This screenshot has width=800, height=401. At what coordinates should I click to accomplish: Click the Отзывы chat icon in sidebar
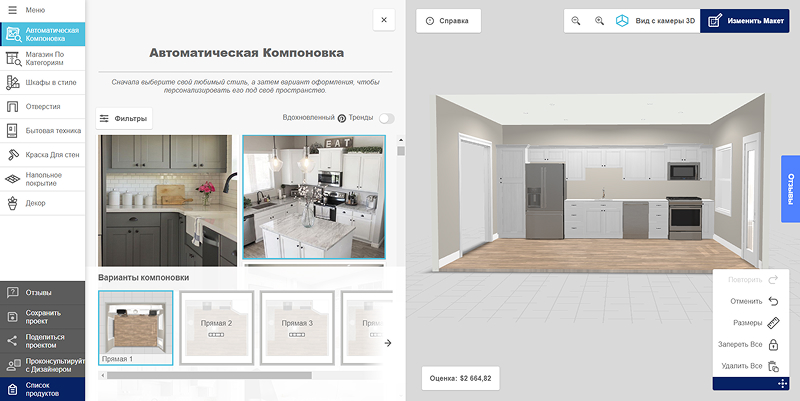coord(12,293)
